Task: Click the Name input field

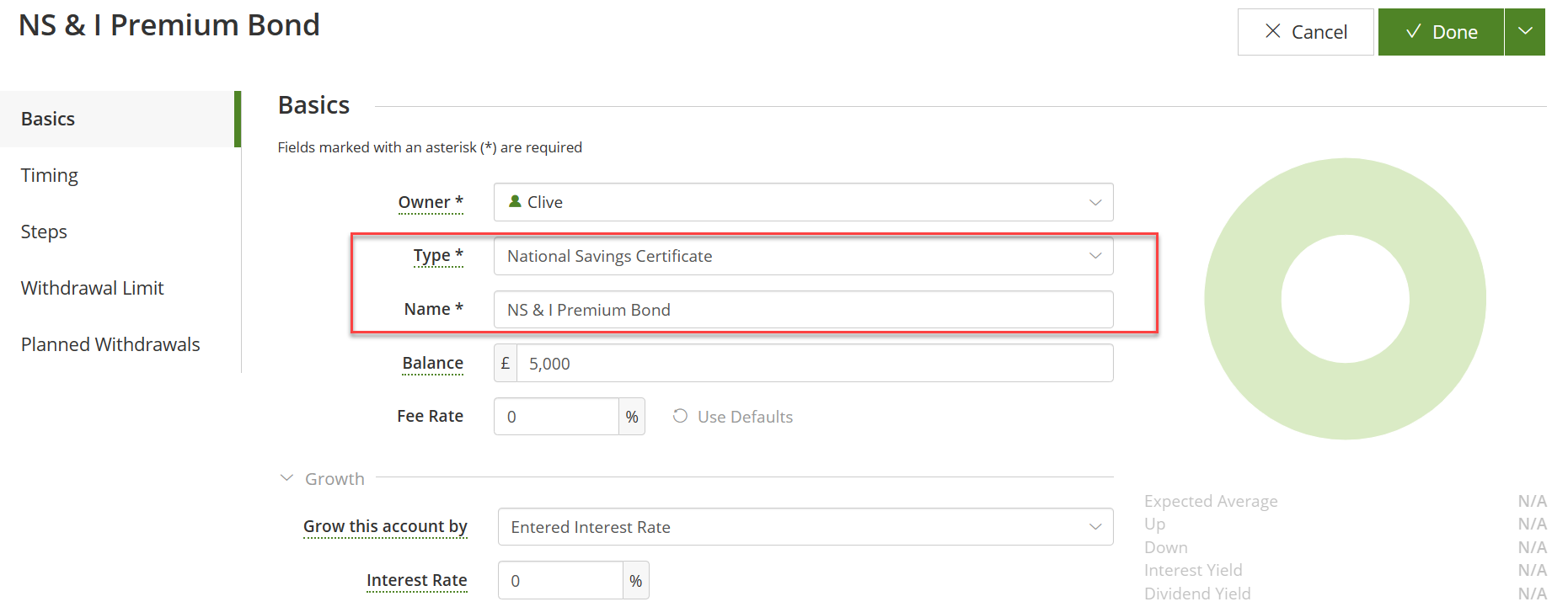Action: pos(803,310)
